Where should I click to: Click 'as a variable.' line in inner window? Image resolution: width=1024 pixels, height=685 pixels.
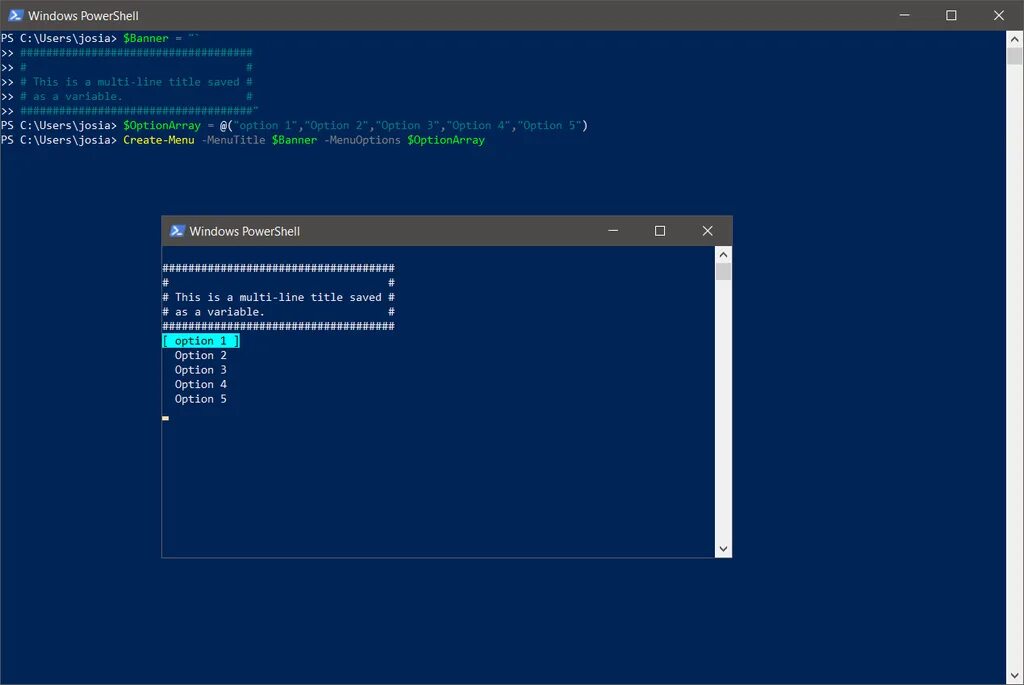click(220, 312)
